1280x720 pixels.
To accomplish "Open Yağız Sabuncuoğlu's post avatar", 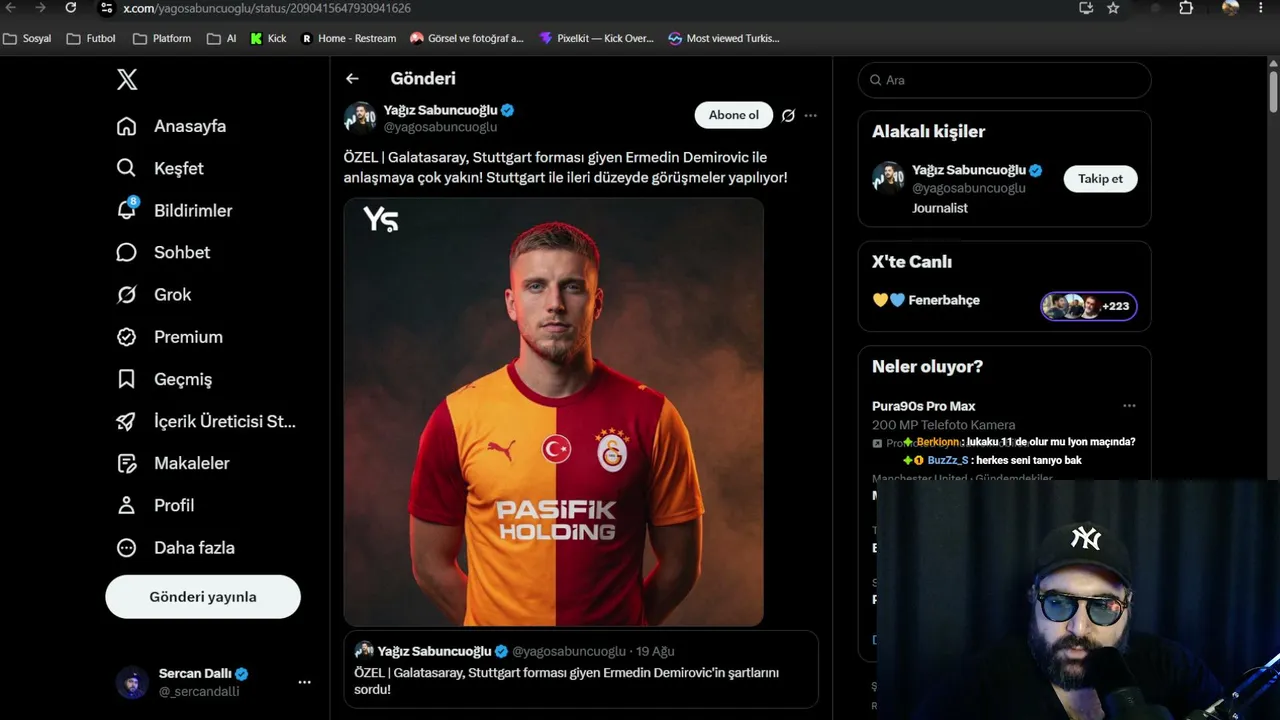I will (360, 118).
